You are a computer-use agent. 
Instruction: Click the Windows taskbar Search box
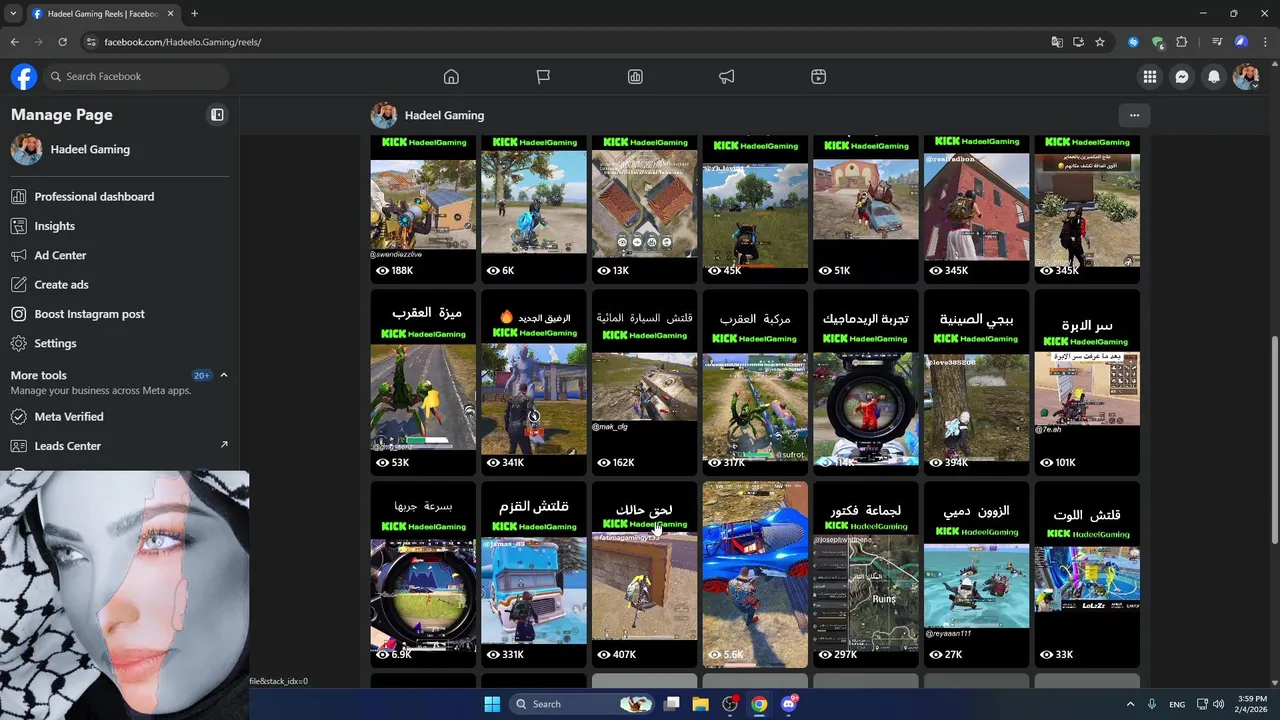point(580,704)
